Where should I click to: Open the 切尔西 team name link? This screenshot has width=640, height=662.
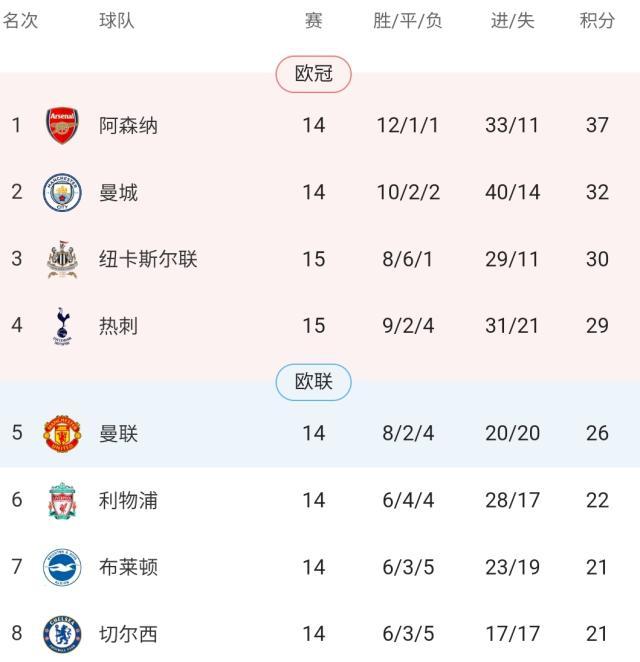pos(128,634)
